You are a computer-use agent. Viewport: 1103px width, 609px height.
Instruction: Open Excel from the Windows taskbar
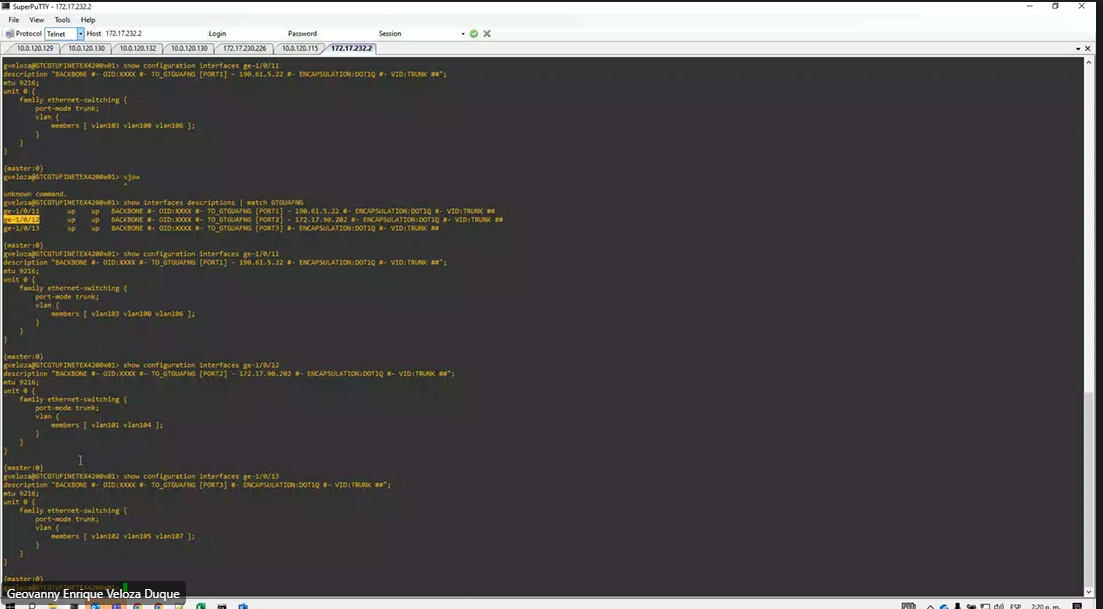pyautogui.click(x=200, y=605)
